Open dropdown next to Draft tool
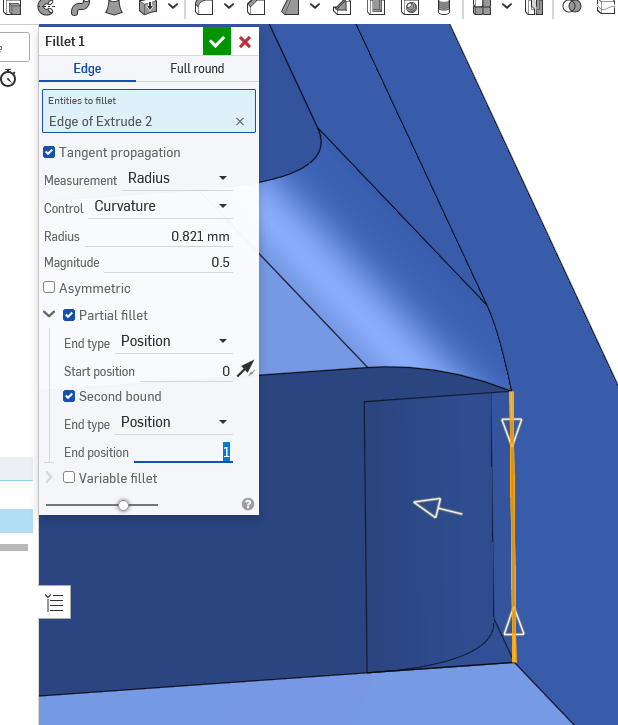Screen dimensions: 618x725 [x=315, y=6]
